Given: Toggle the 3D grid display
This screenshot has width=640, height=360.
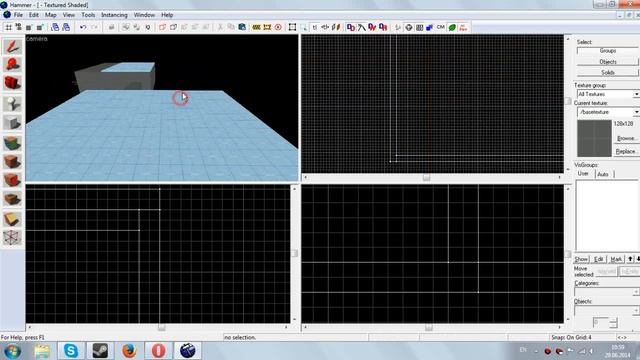Looking at the screenshot, I should point(18,27).
